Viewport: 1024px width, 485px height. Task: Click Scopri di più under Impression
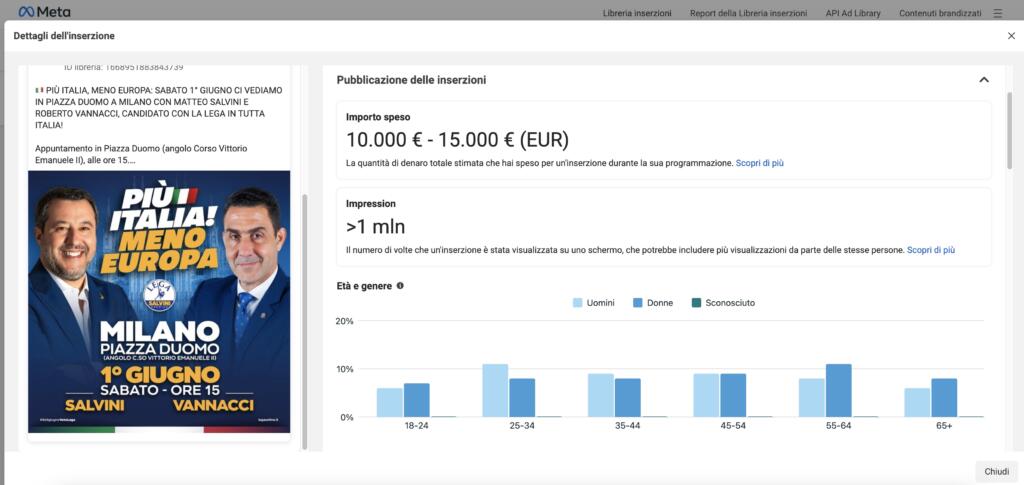(930, 250)
